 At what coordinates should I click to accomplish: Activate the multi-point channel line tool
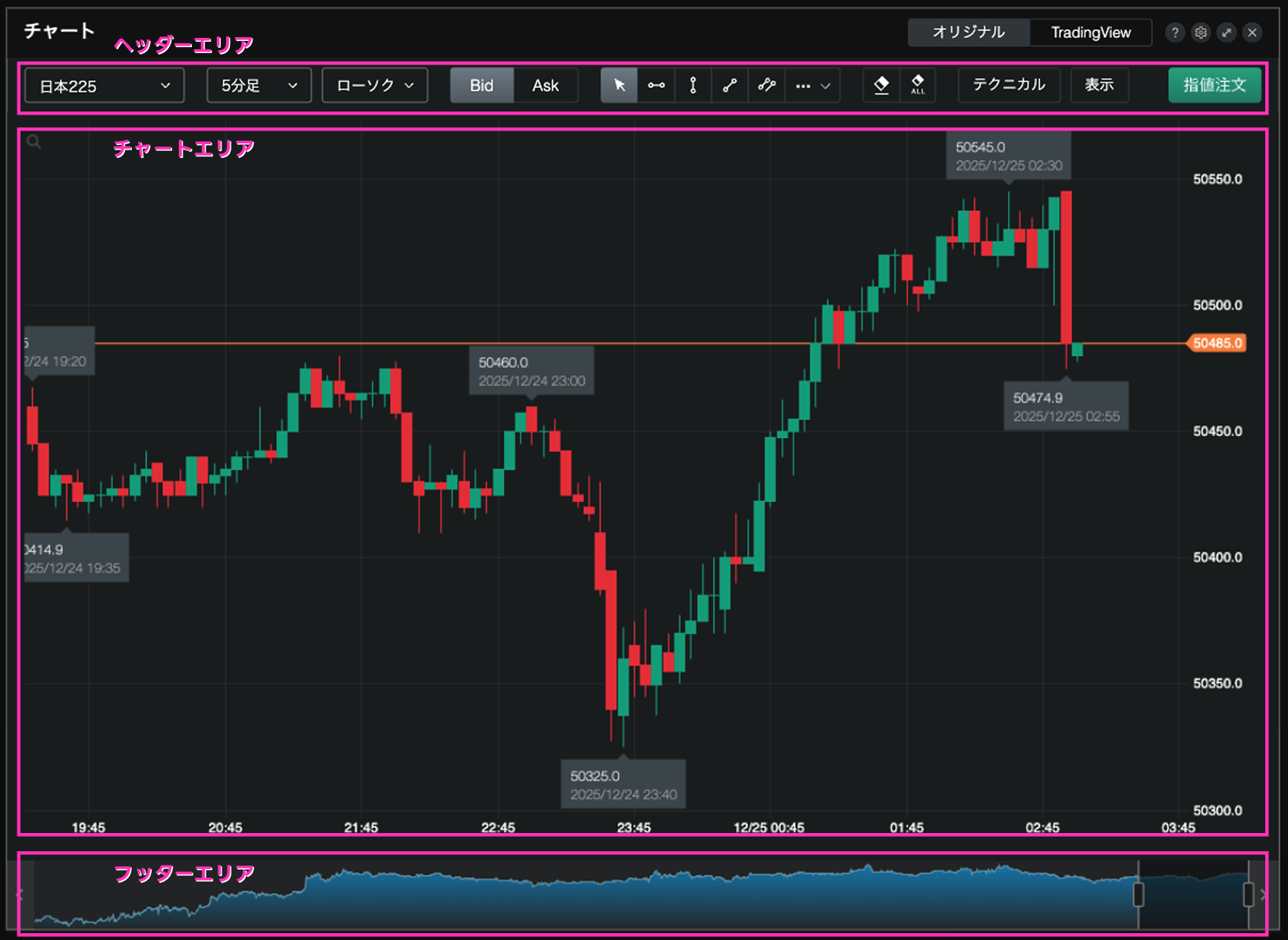tap(766, 86)
